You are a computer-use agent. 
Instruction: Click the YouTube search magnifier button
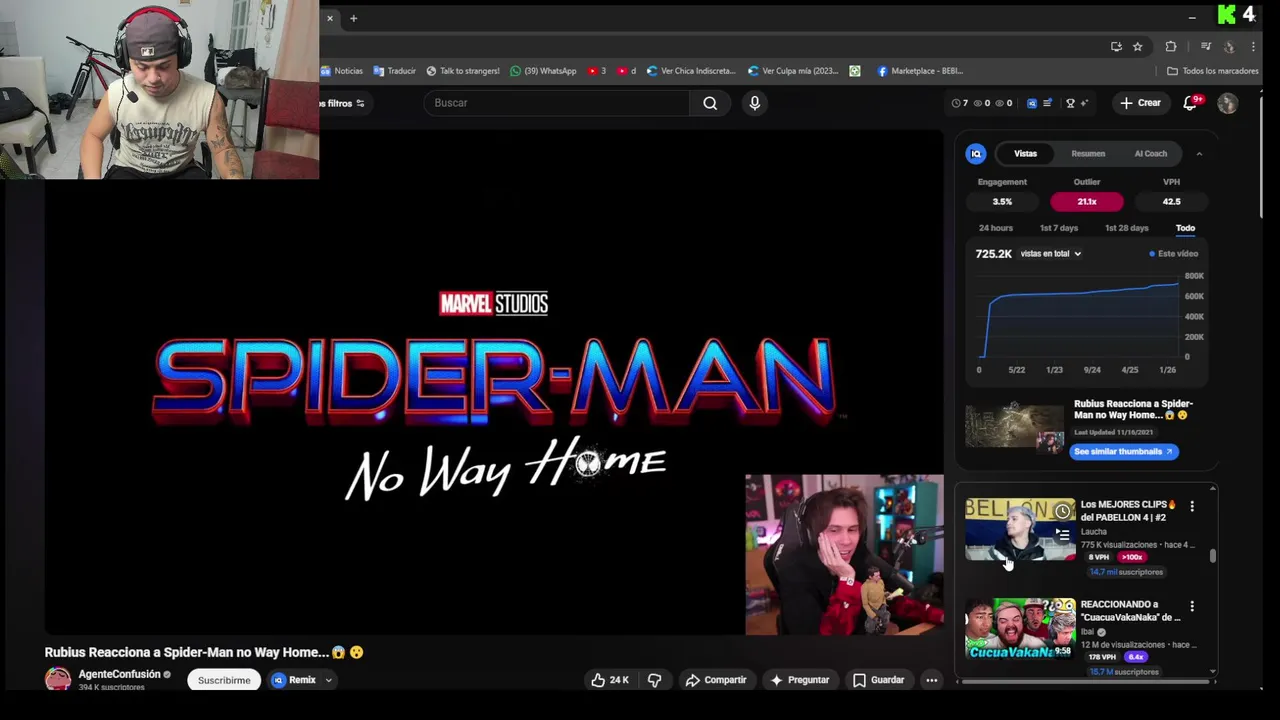[x=710, y=103]
